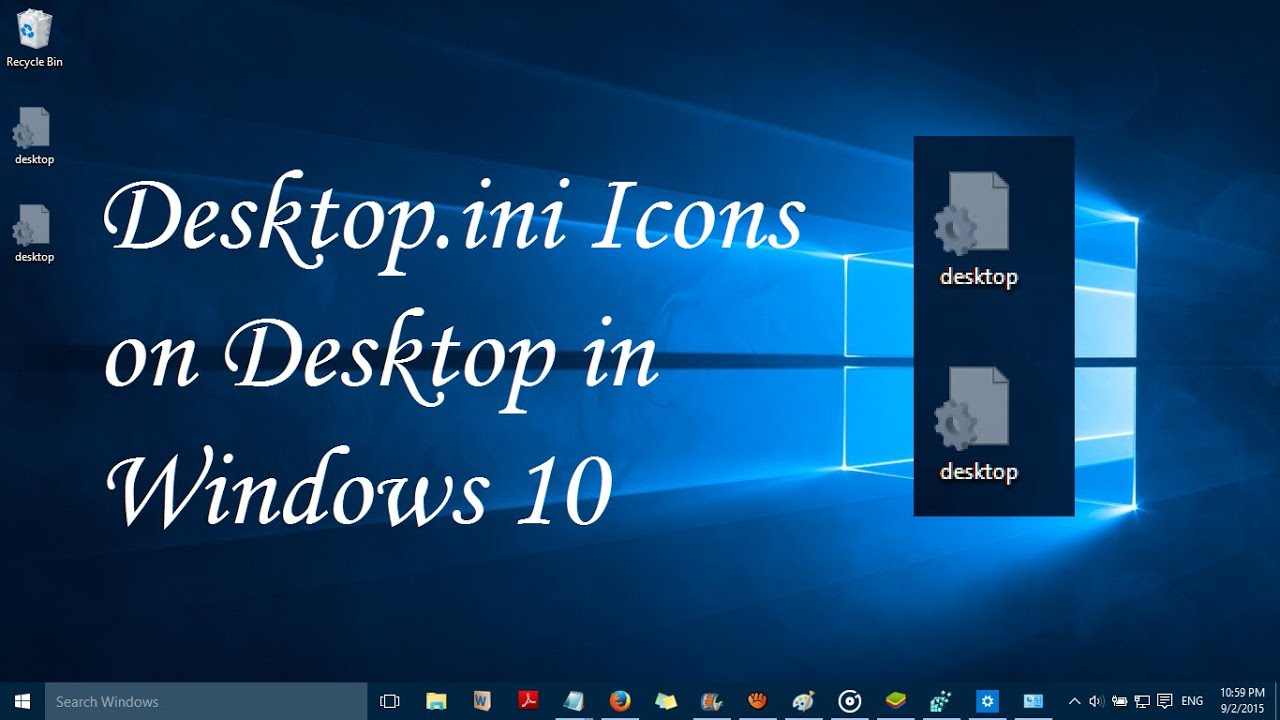Open the Recycle Bin desktop icon
The image size is (1280, 720).
[x=34, y=38]
